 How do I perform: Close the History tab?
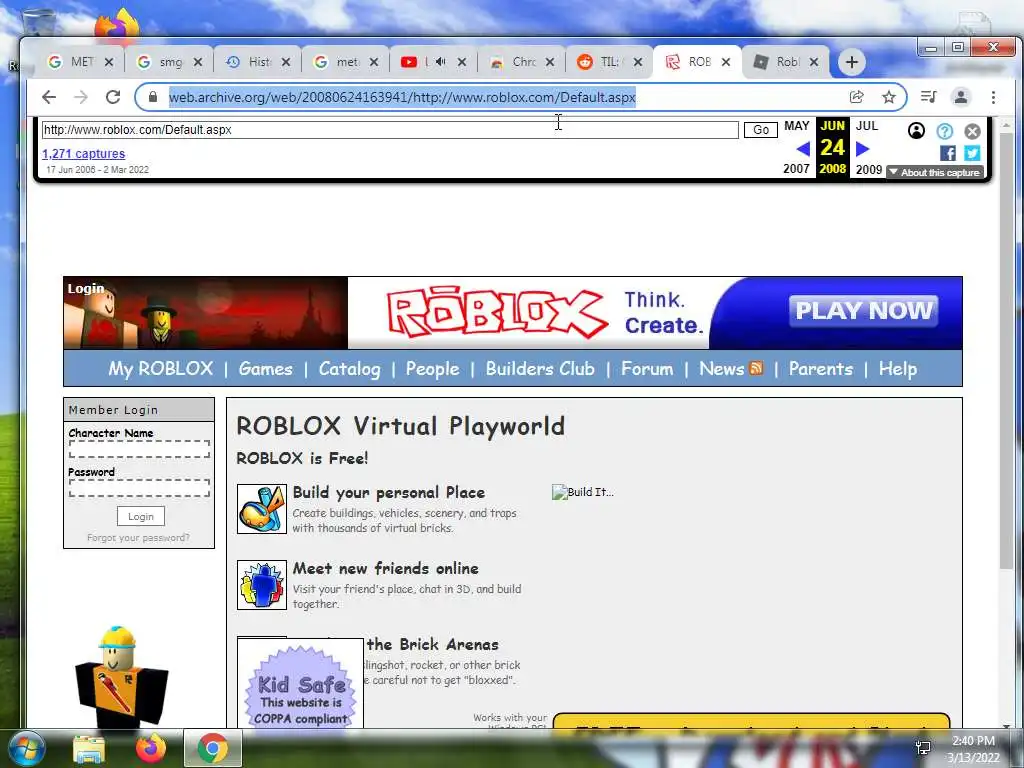tap(286, 62)
